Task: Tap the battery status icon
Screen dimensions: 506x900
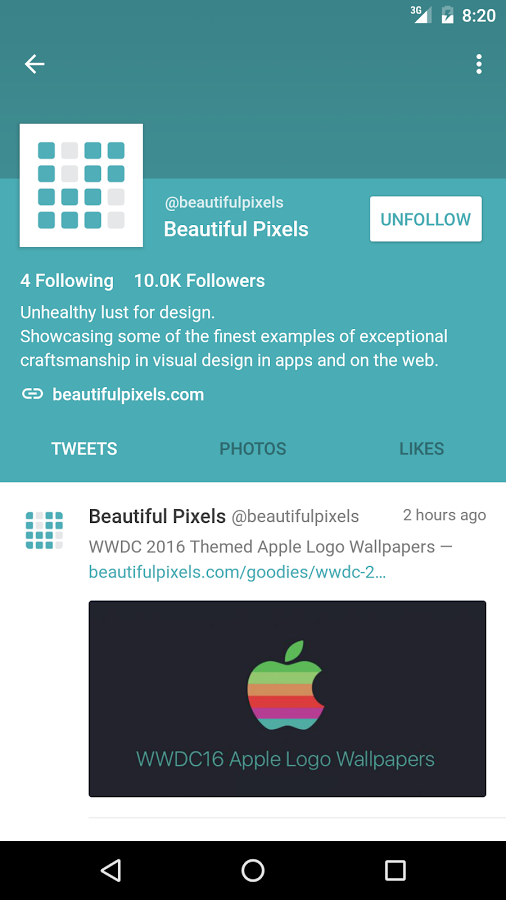Action: [447, 15]
